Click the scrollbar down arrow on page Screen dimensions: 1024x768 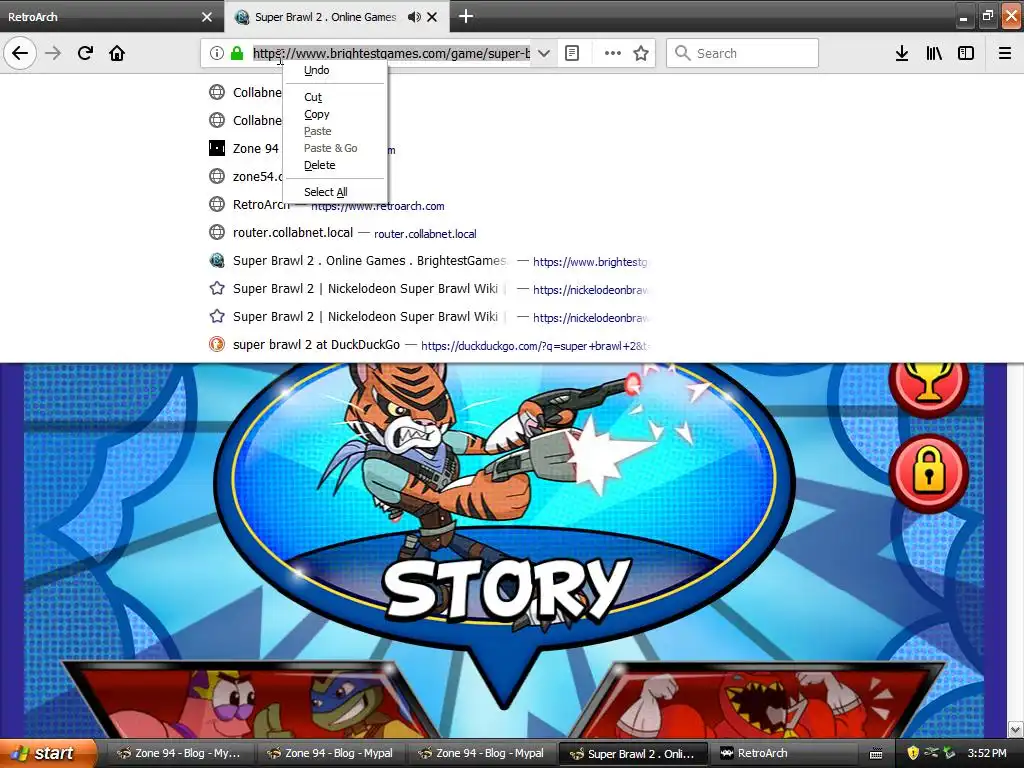[1016, 729]
